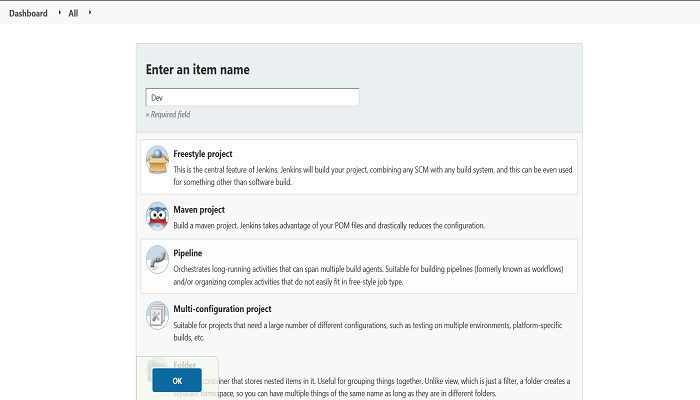Click the 'Enter an item name' heading
The image size is (700, 400).
[x=198, y=70]
